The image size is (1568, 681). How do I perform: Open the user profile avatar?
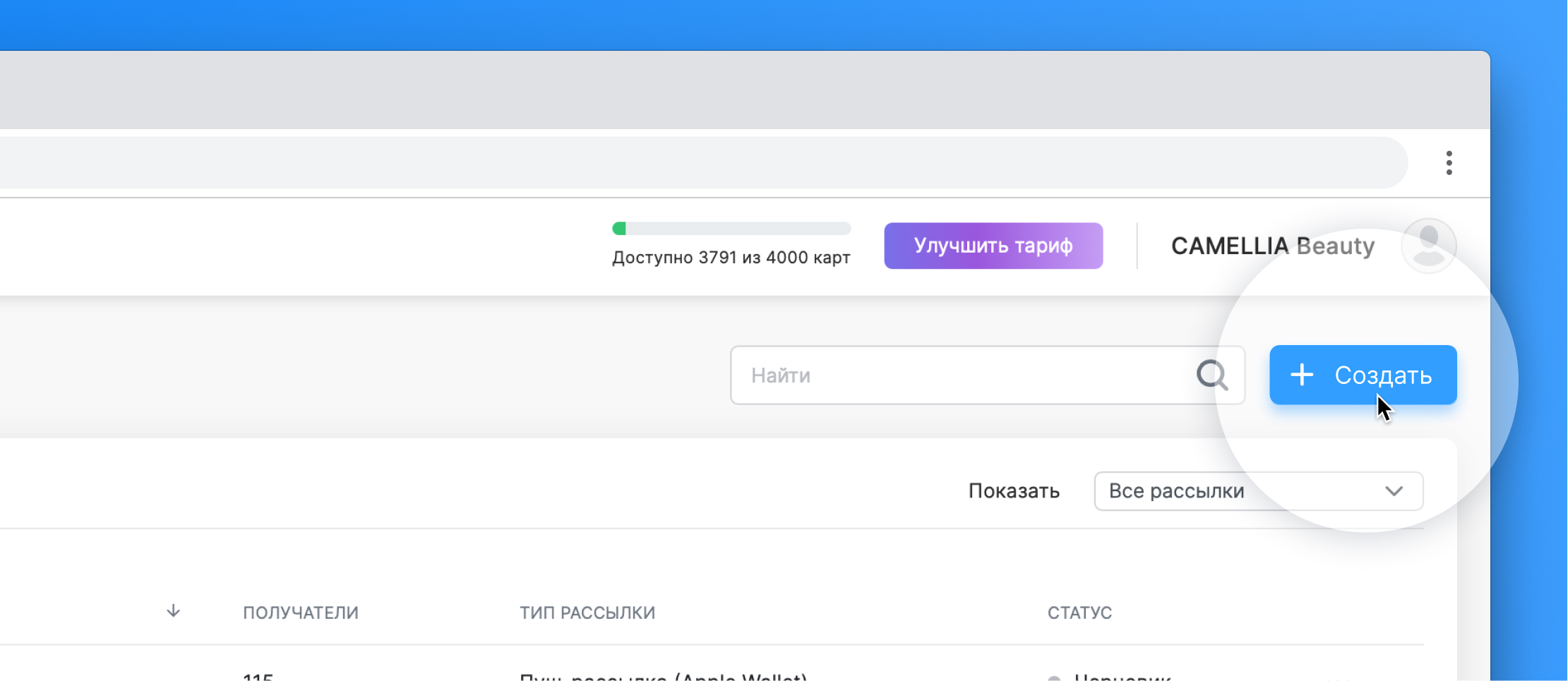[x=1429, y=246]
